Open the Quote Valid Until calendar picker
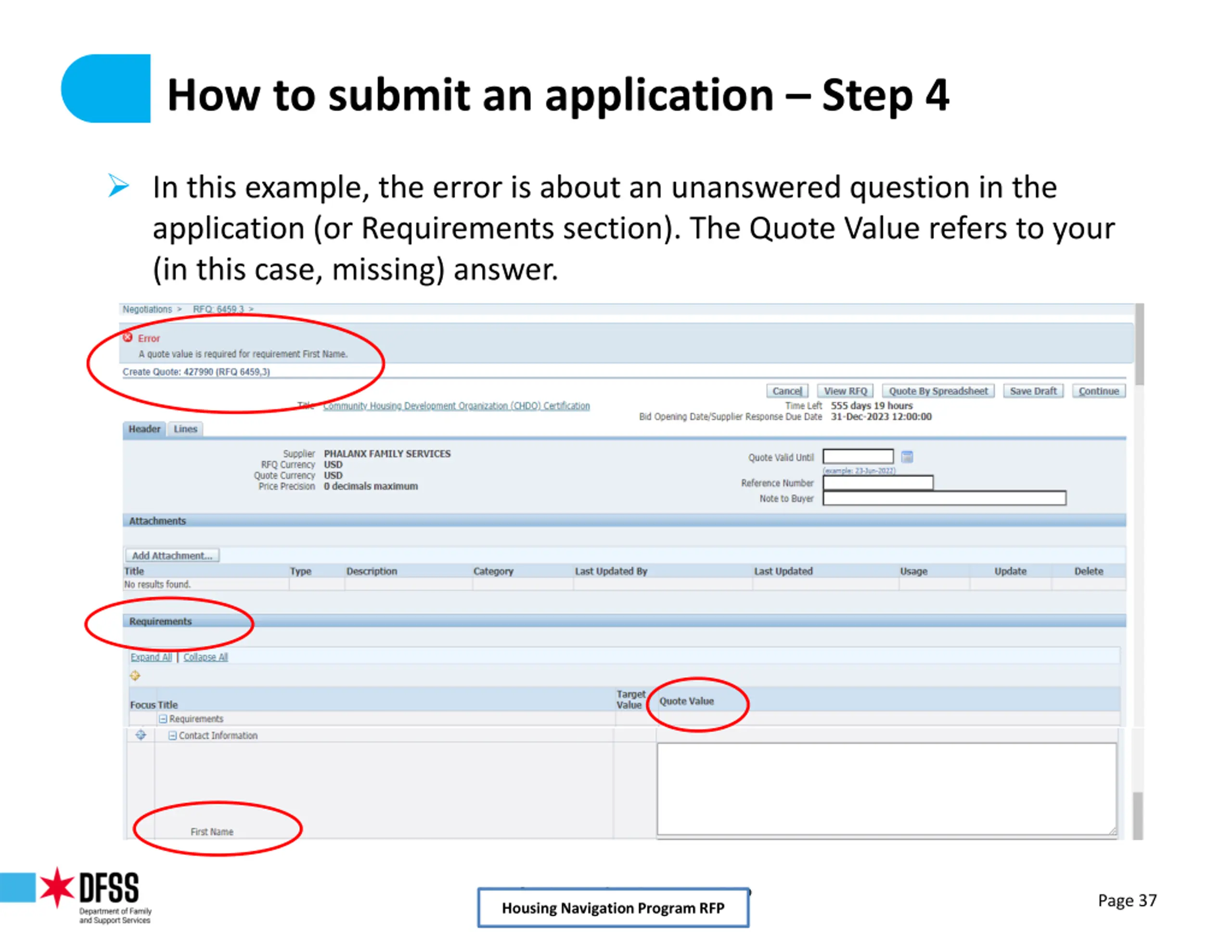Screen dimensions: 1232x952 coord(907,457)
